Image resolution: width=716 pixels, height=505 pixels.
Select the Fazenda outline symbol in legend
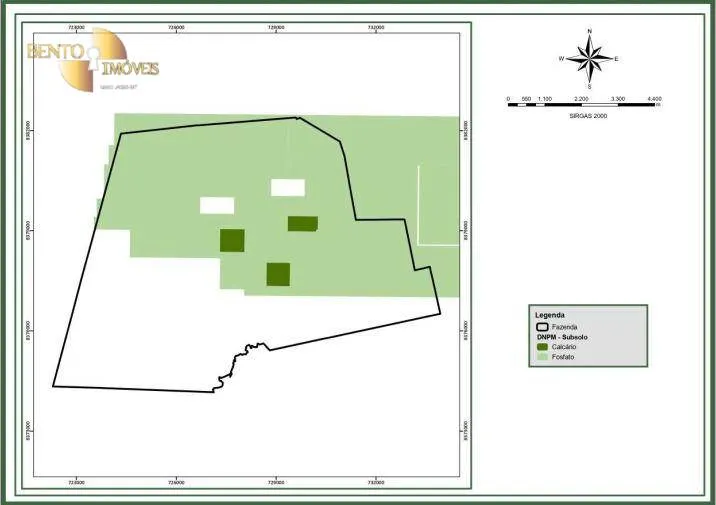click(542, 327)
